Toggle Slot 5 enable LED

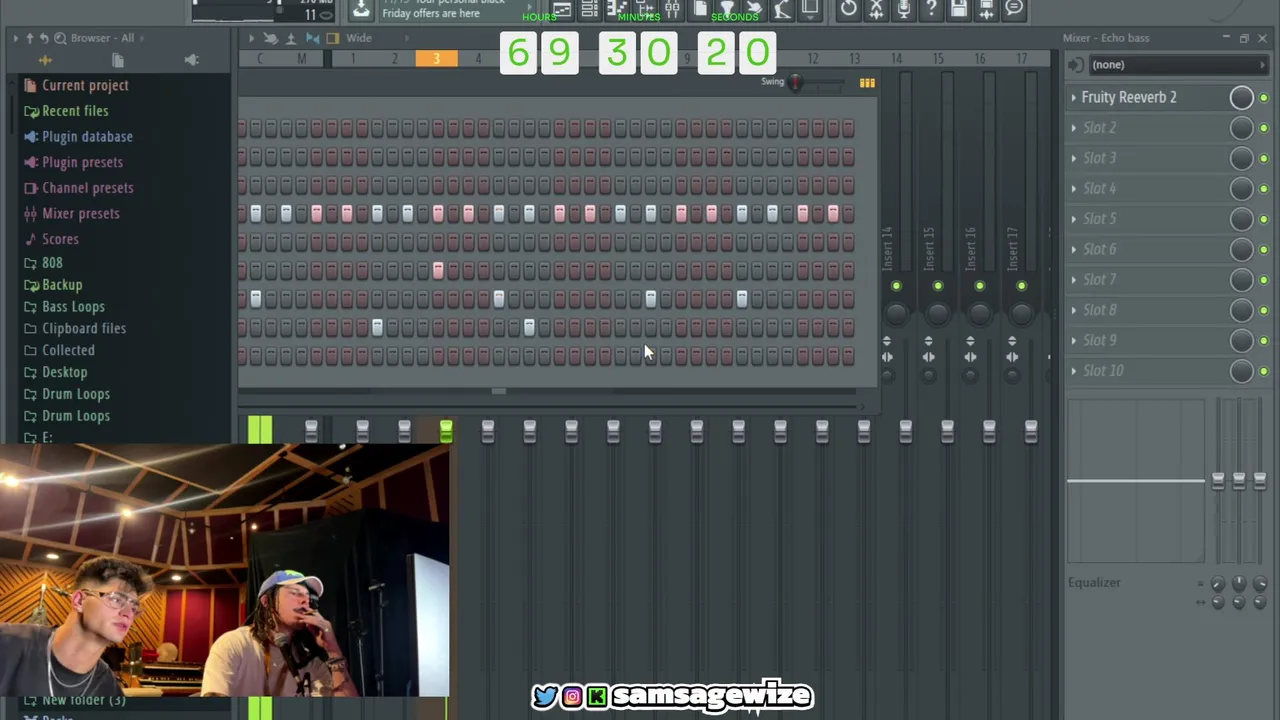click(1264, 219)
